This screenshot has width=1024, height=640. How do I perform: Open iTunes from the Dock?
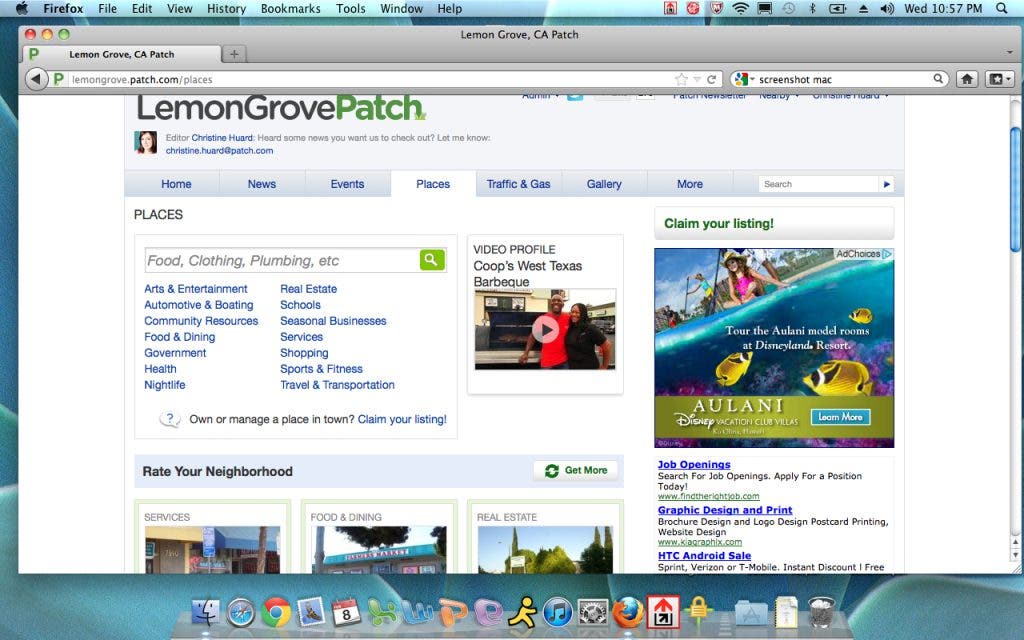tap(557, 613)
